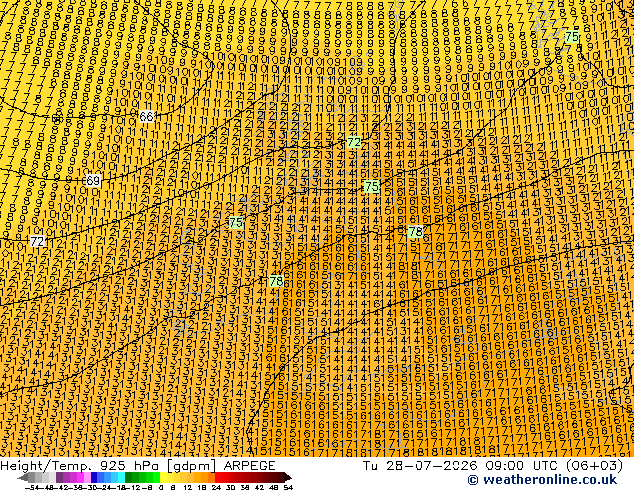
Task: Click the 54 legend scale value
Action: click(x=288, y=487)
